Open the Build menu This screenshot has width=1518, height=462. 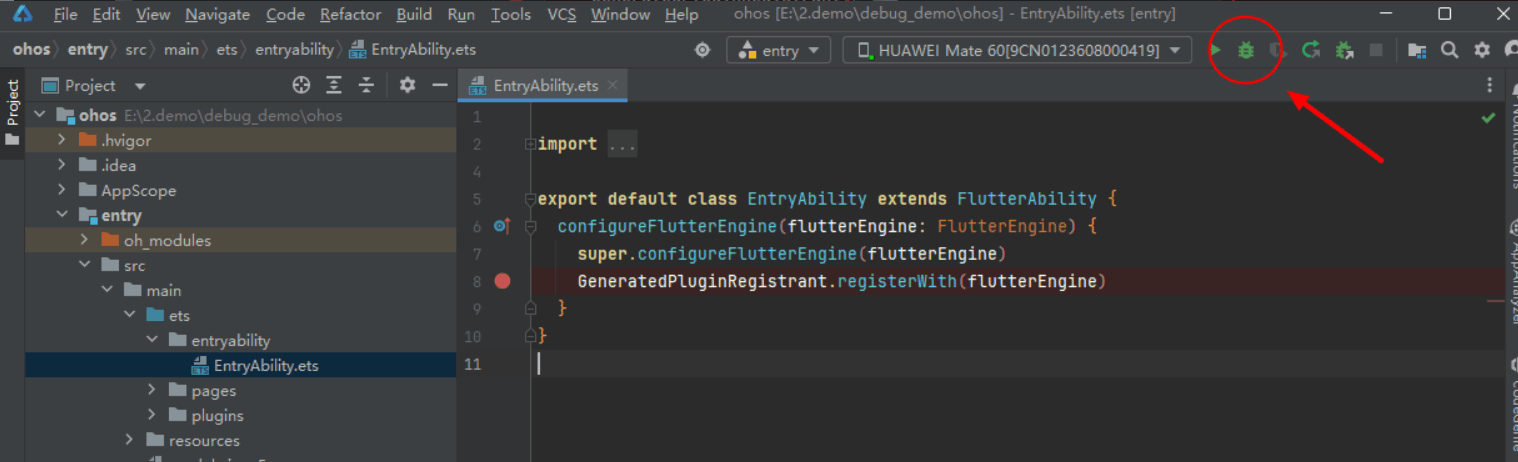[414, 14]
